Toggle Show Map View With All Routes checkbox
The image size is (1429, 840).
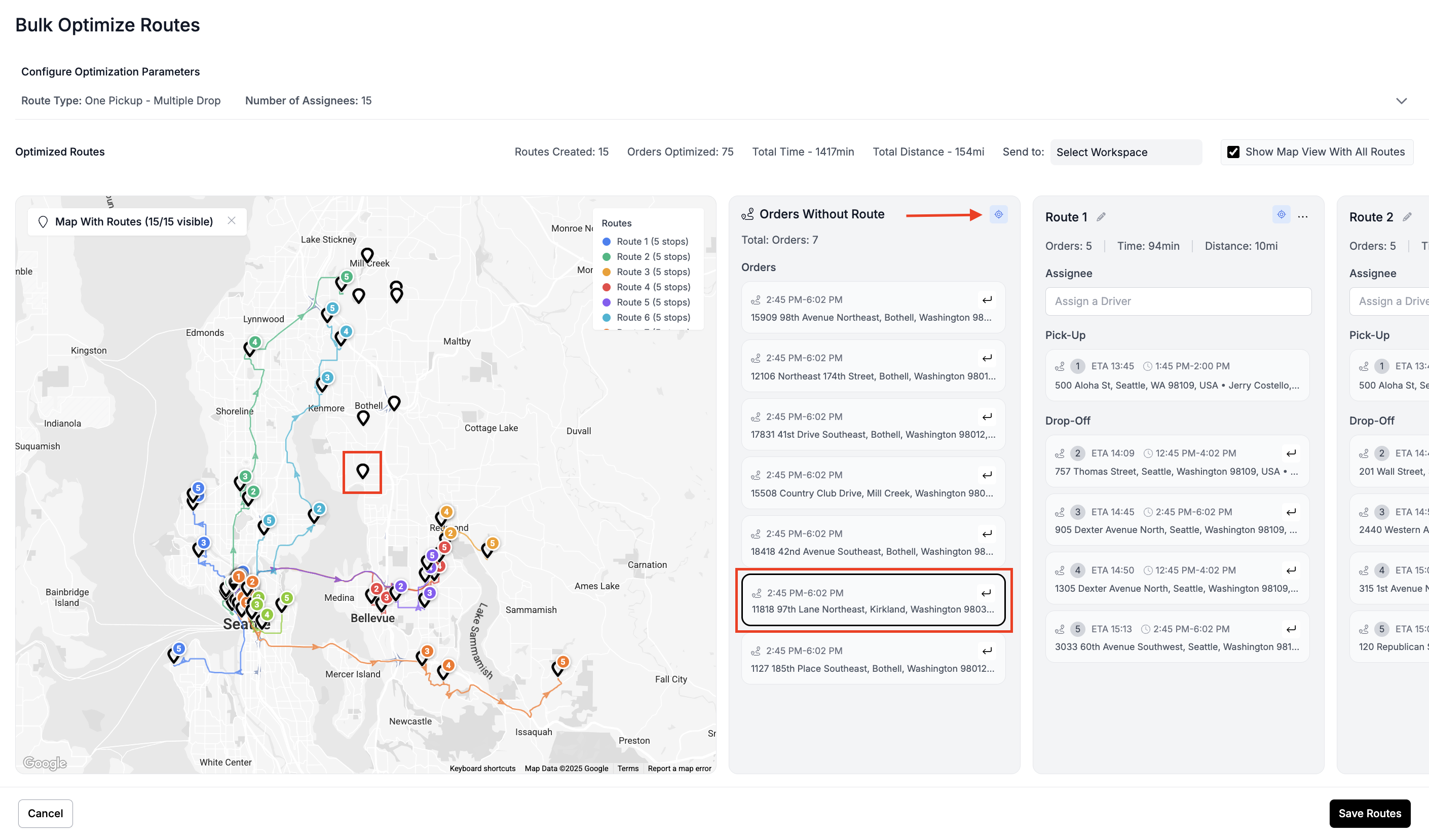[1233, 152]
